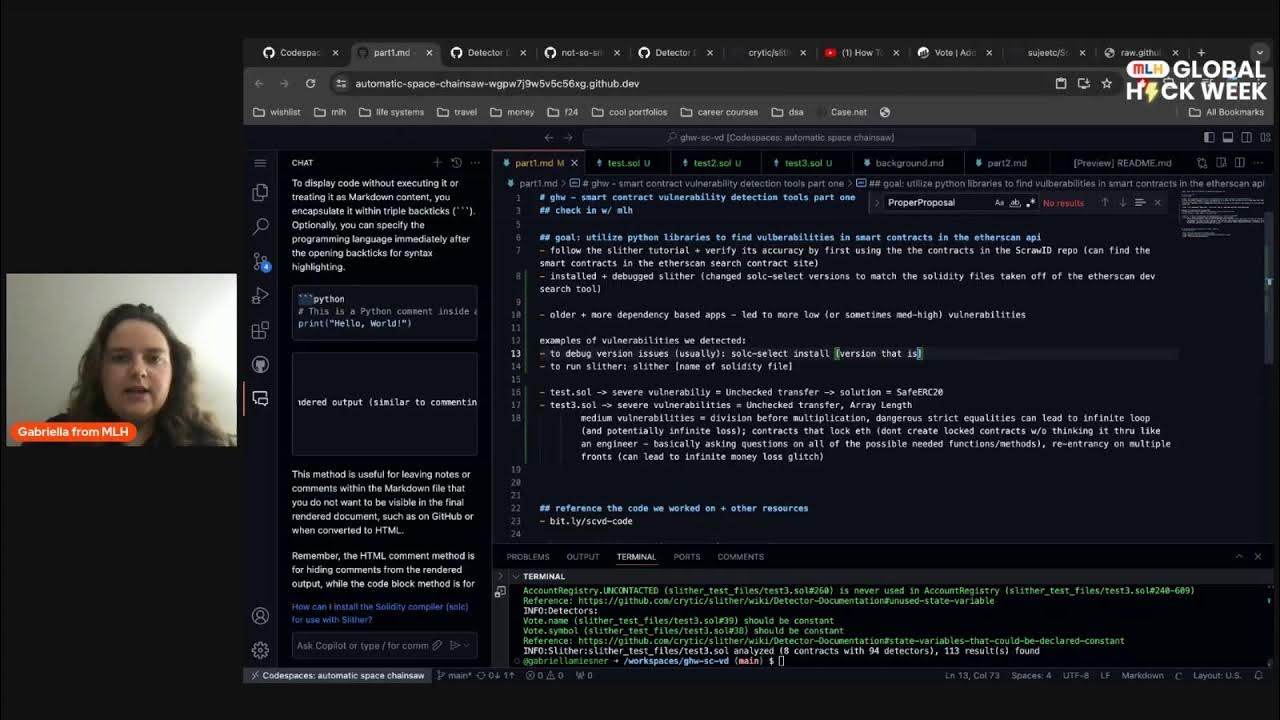Image resolution: width=1280 pixels, height=720 pixels.
Task: Expand the find widget to show replace field
Action: click(877, 202)
